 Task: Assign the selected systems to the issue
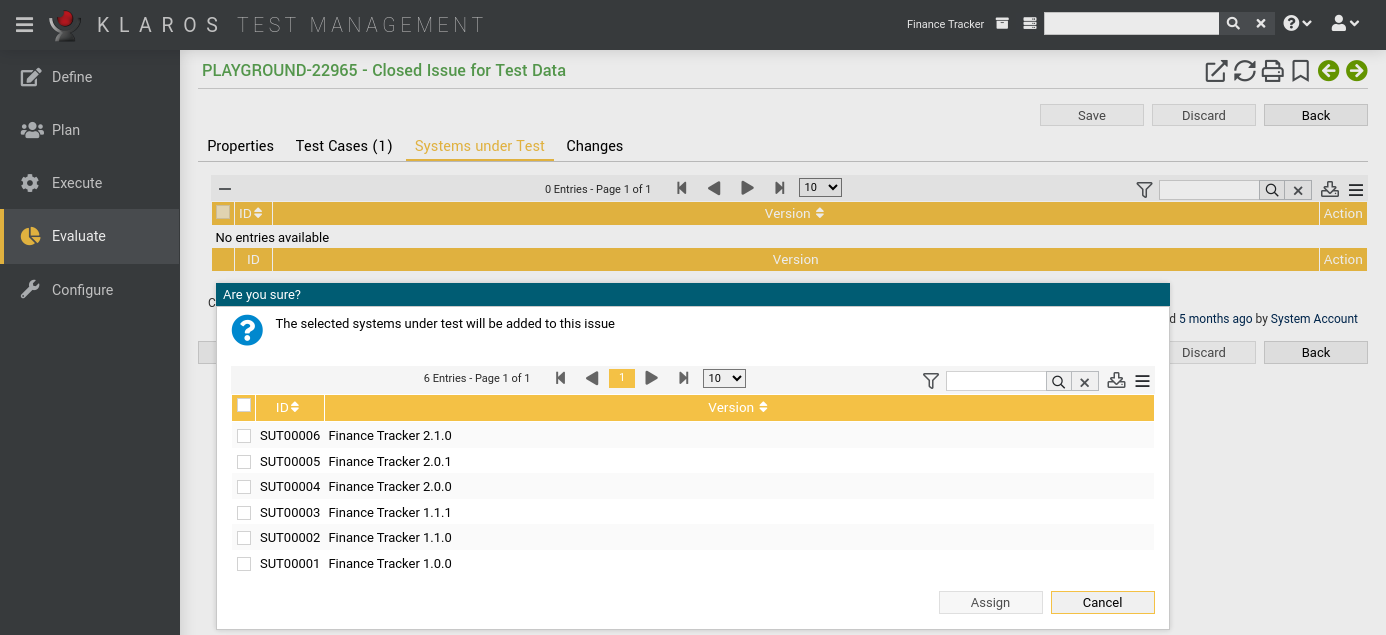[x=990, y=602]
